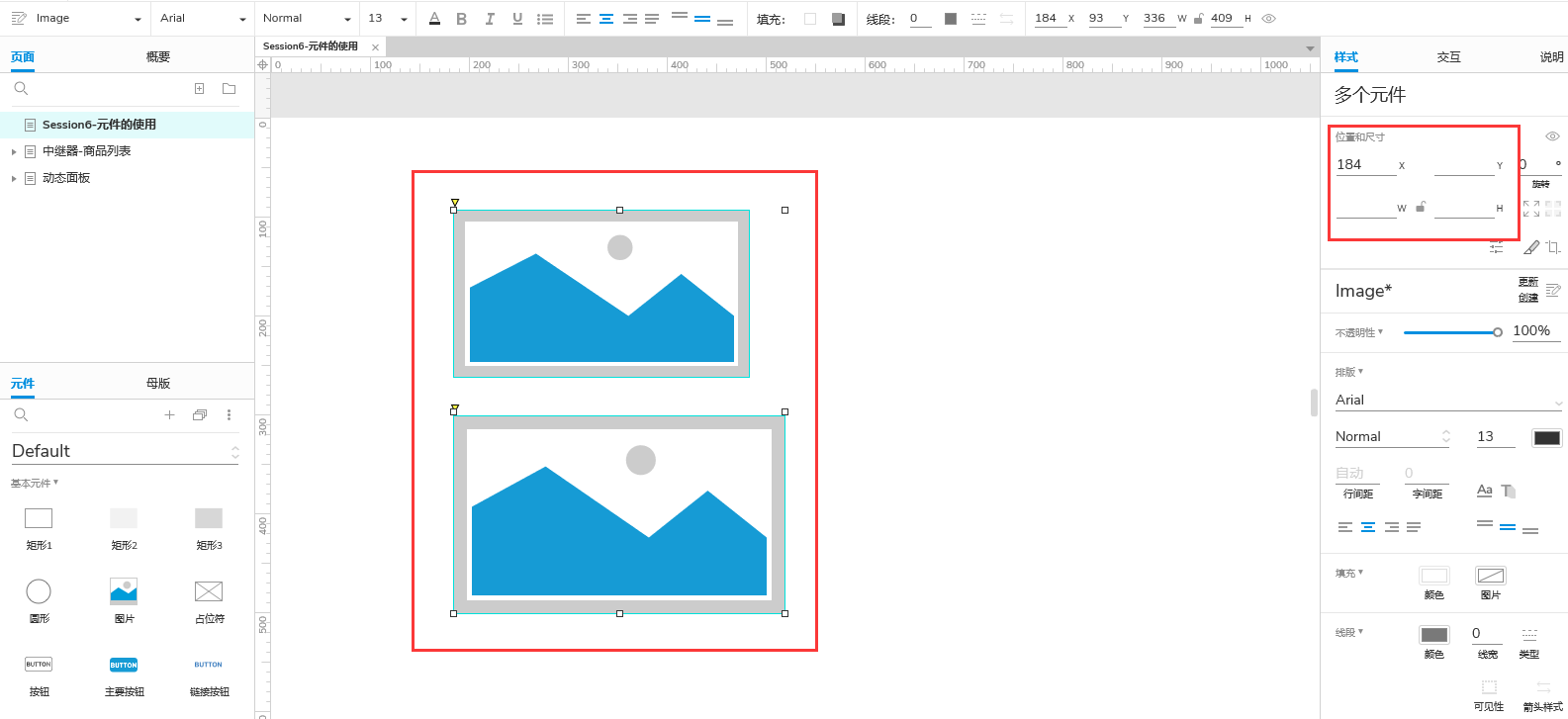Viewport: 1568px width, 719px height.
Task: Toggle bold in the top toolbar
Action: coord(462,19)
